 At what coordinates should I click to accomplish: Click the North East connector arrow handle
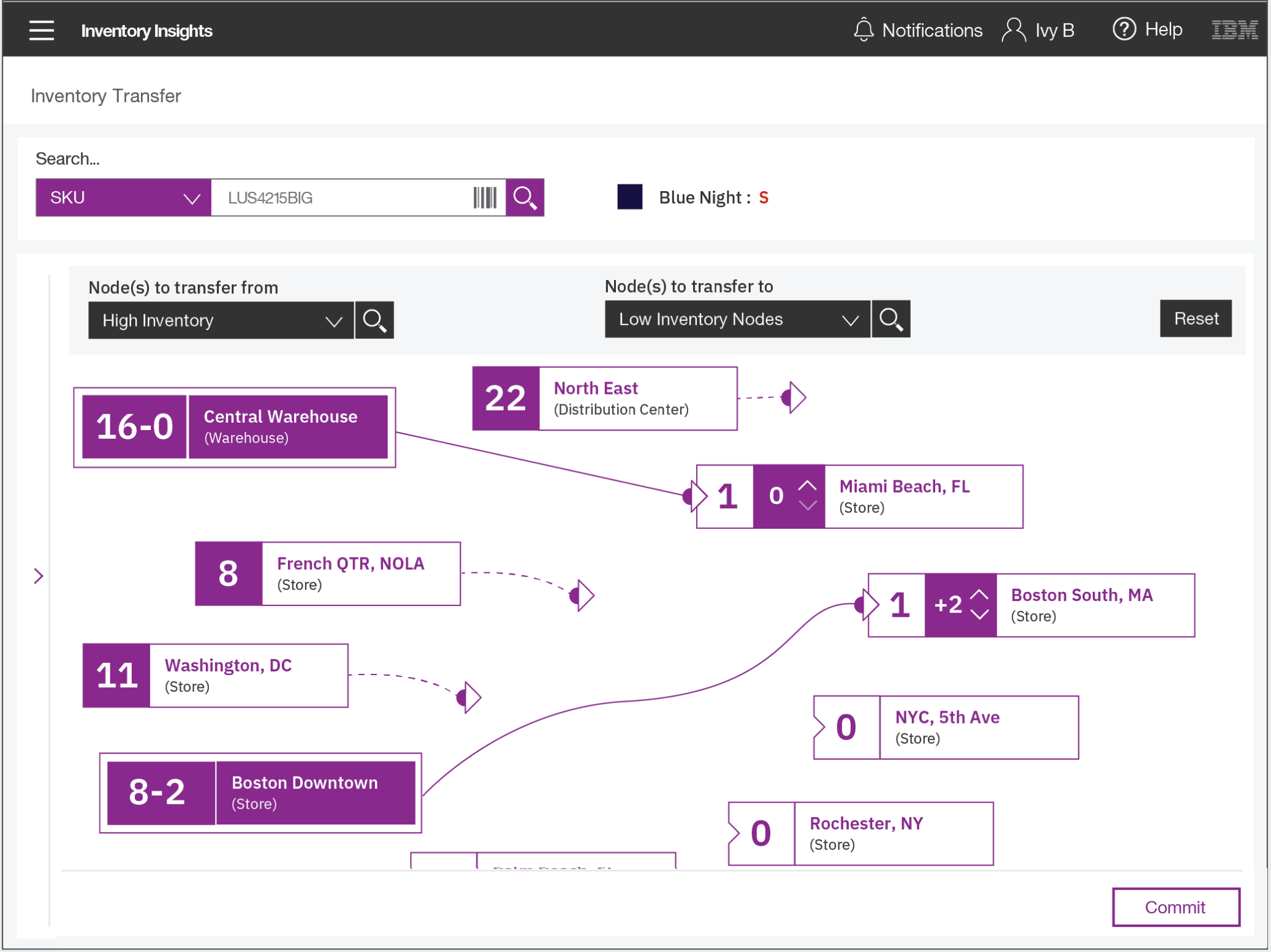point(794,398)
